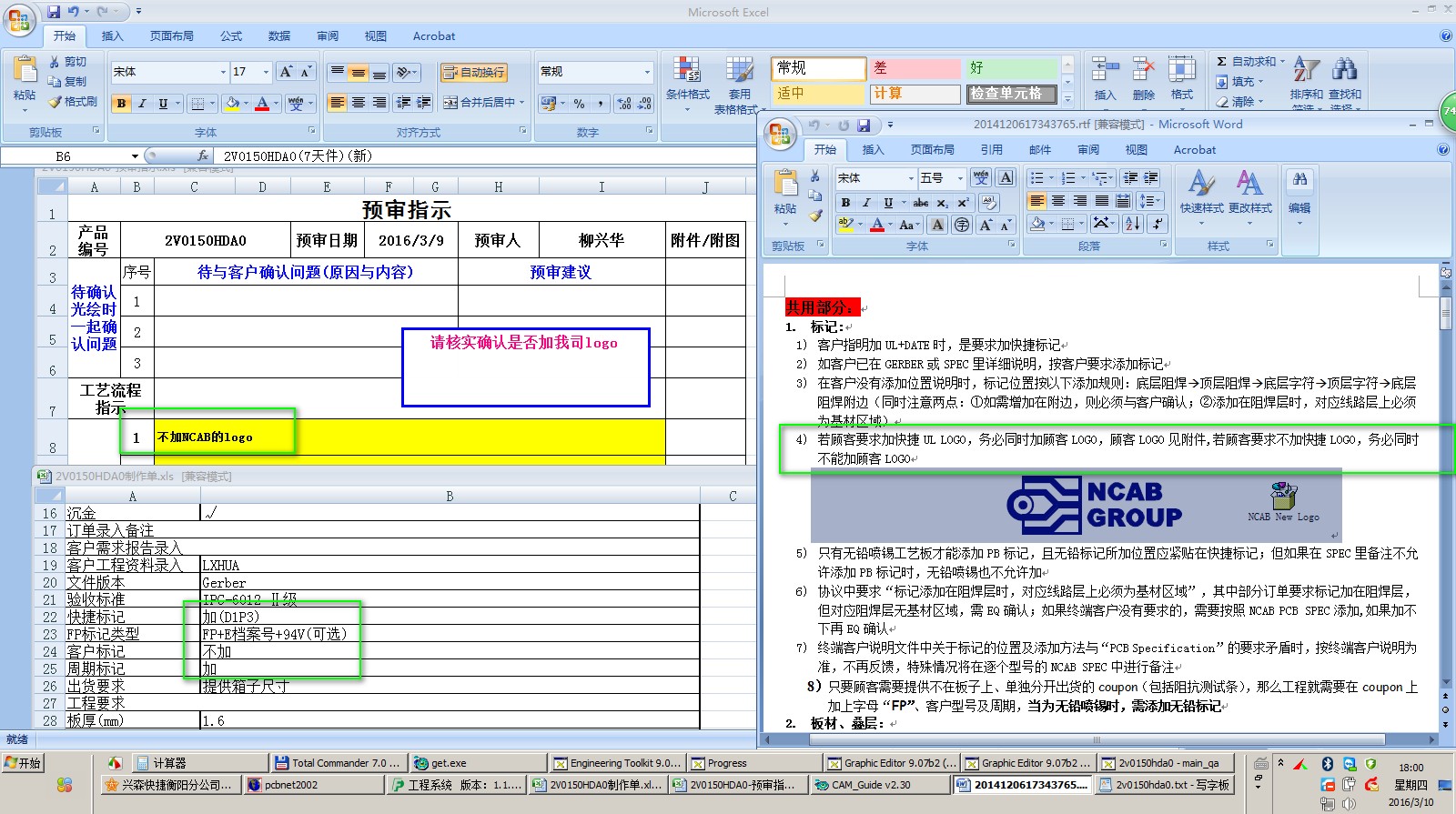1456x814 pixels.
Task: Click Word text highlight color icon
Action: [x=846, y=225]
